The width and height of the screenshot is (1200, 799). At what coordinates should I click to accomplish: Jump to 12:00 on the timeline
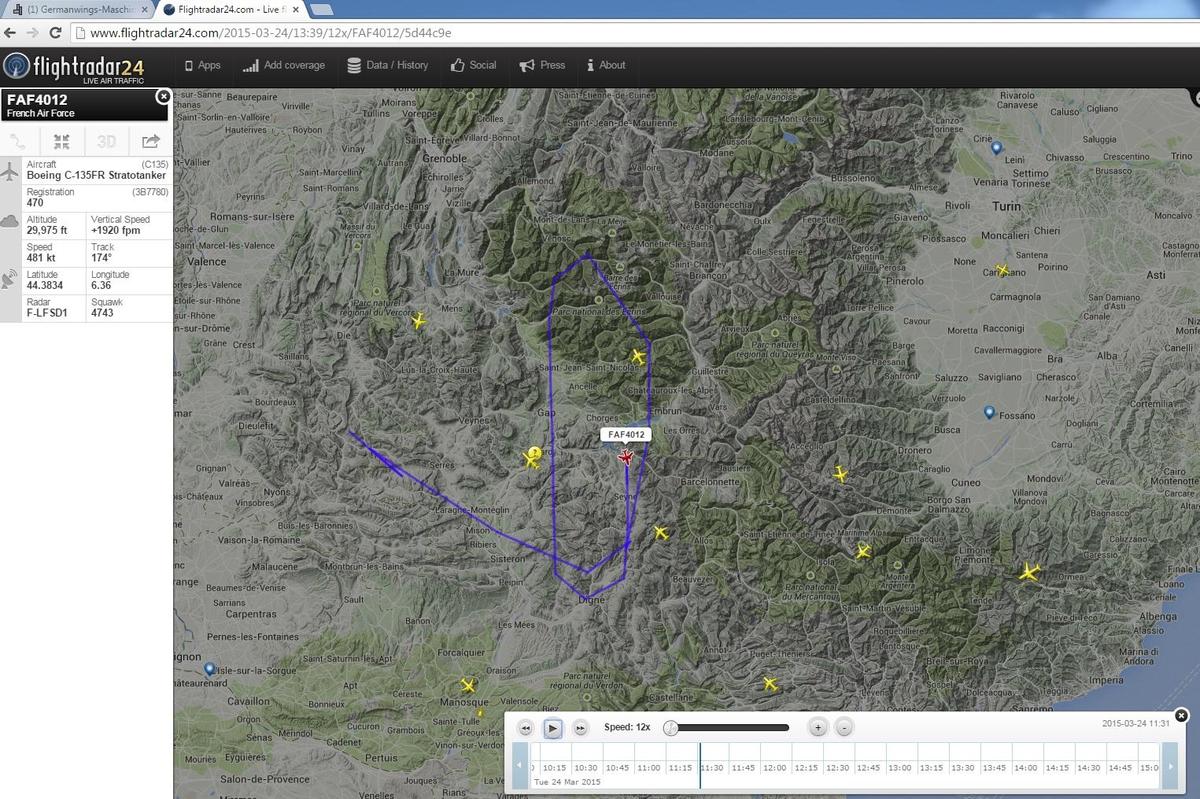[773, 767]
